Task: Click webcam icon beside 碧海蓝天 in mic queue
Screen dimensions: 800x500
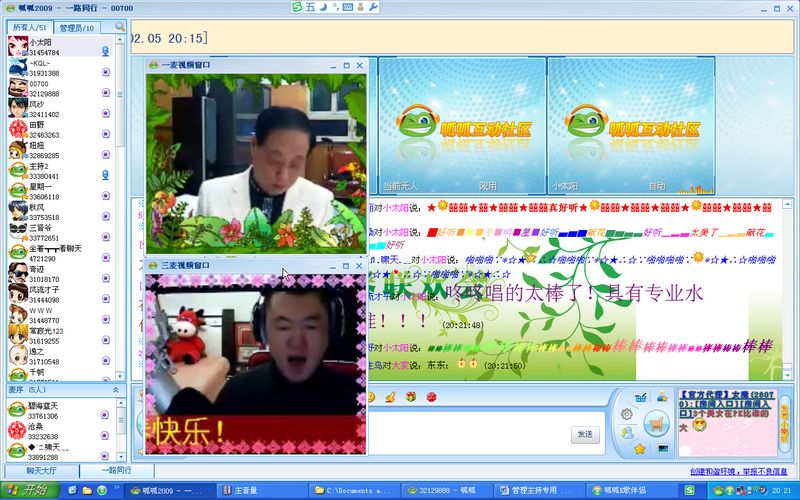Action: click(105, 415)
